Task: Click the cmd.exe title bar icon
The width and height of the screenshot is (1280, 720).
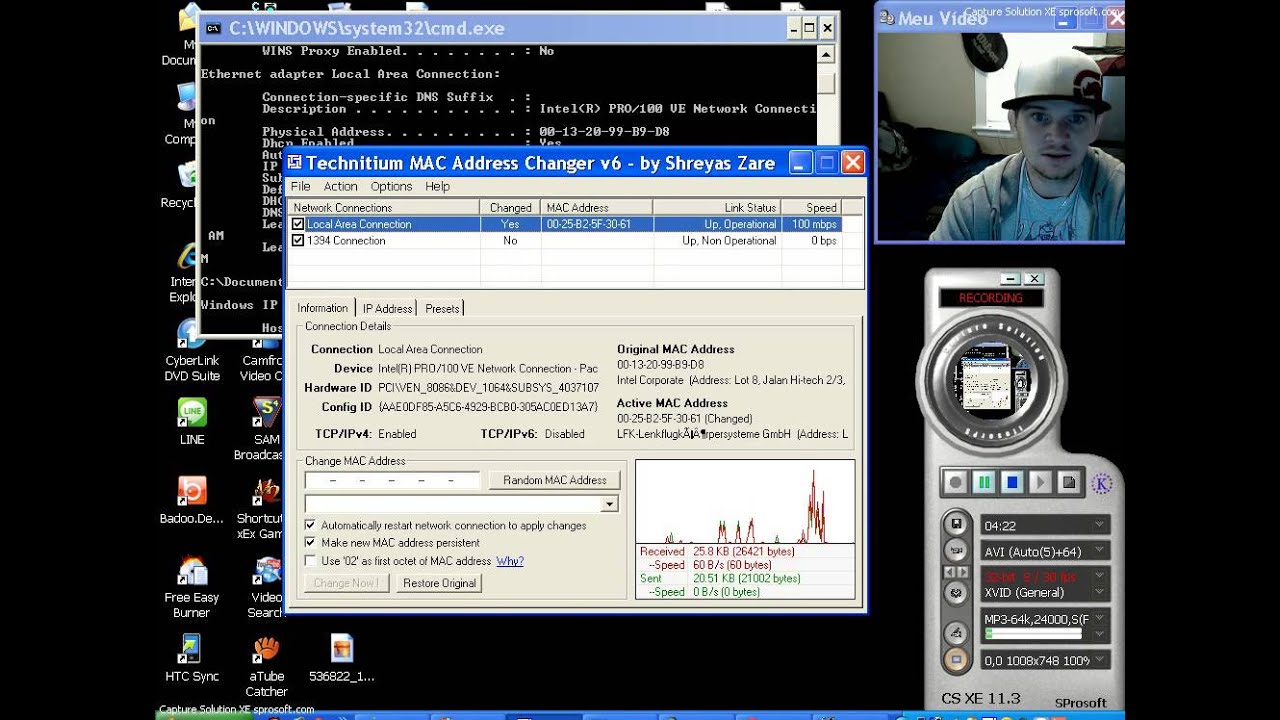Action: pos(213,29)
